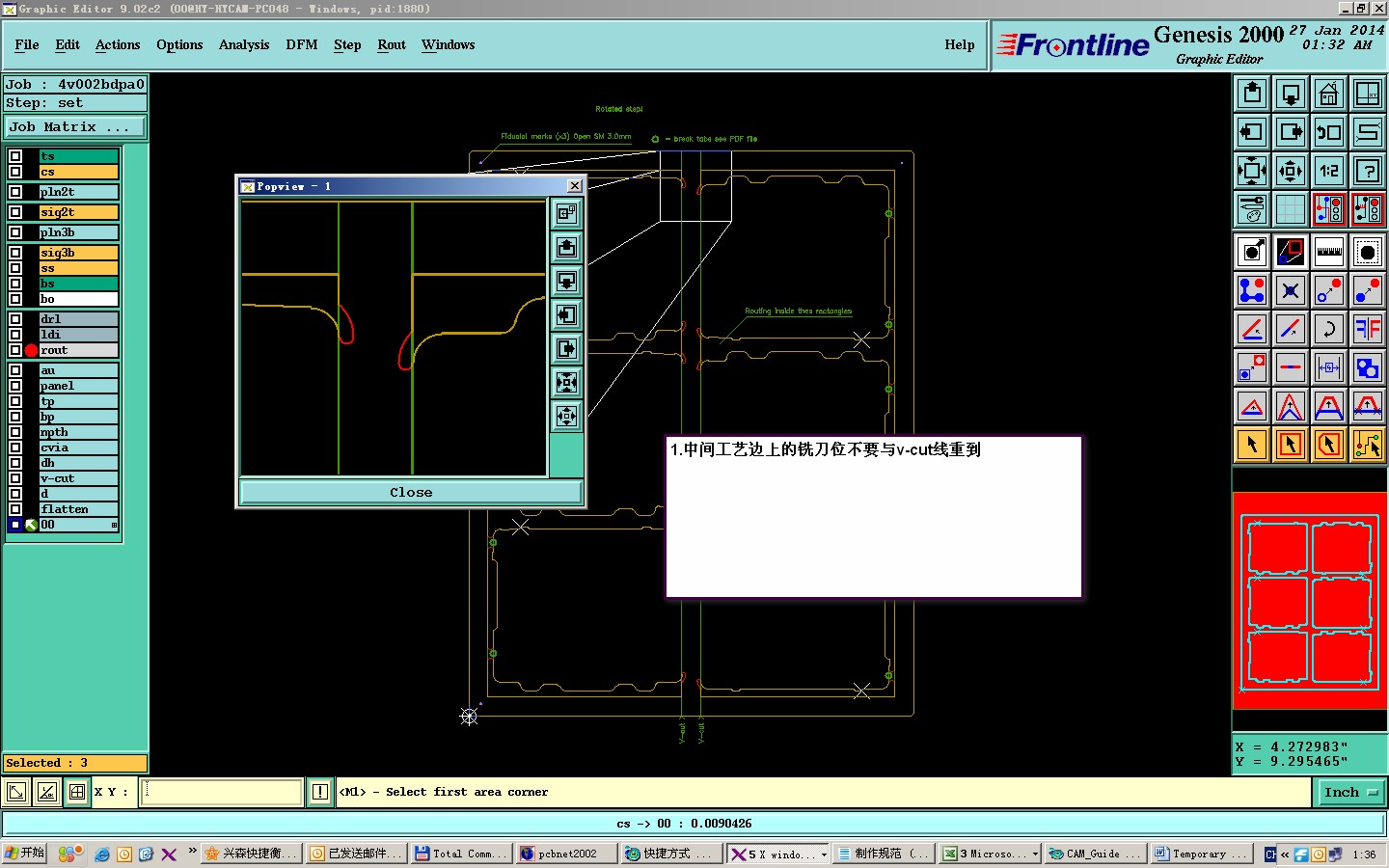Toggle the blue-red net traffic light icon

[x=1329, y=209]
